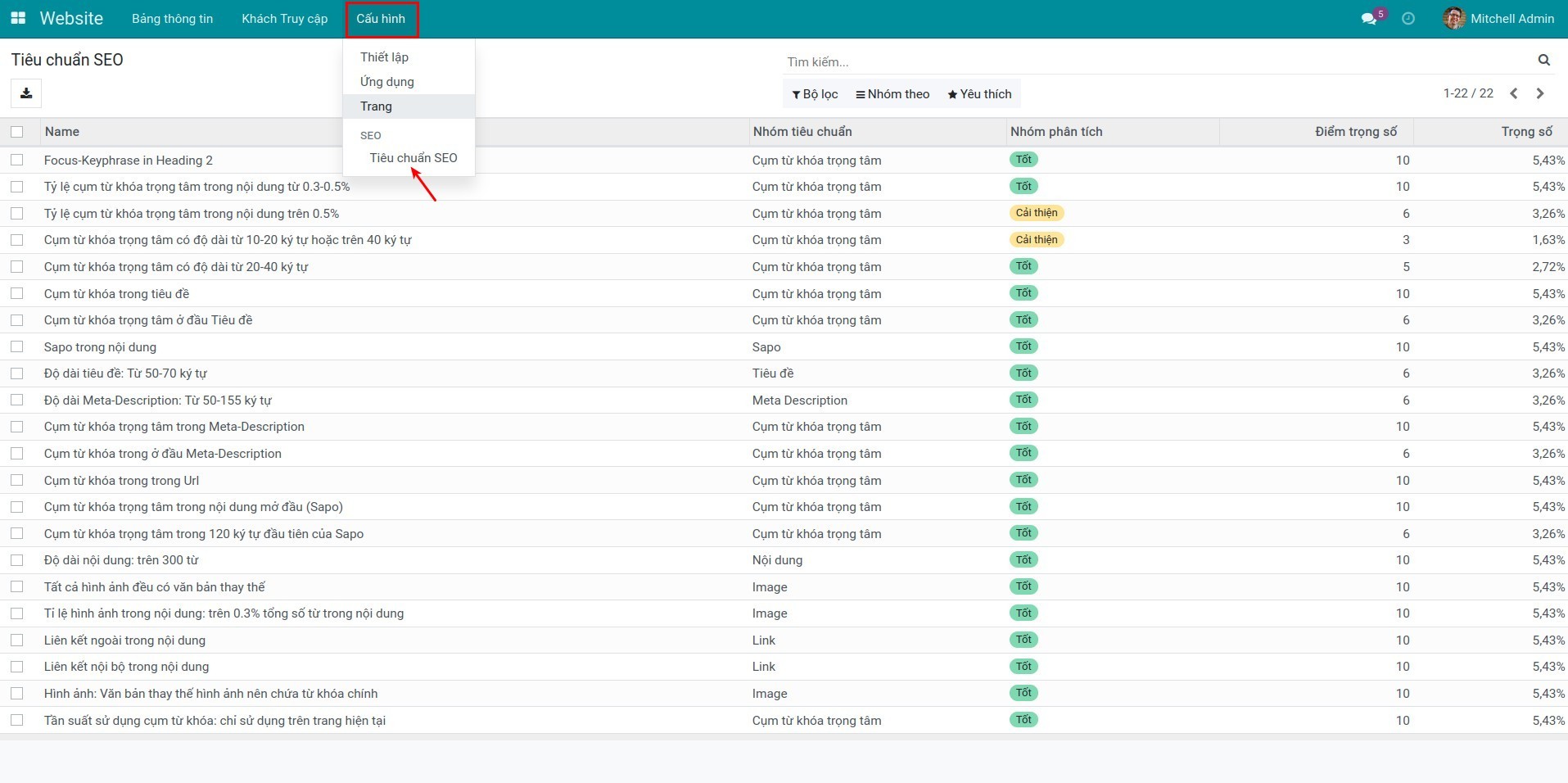Click Mitchell Admin avatar picture
The image size is (1568, 783).
(1454, 18)
